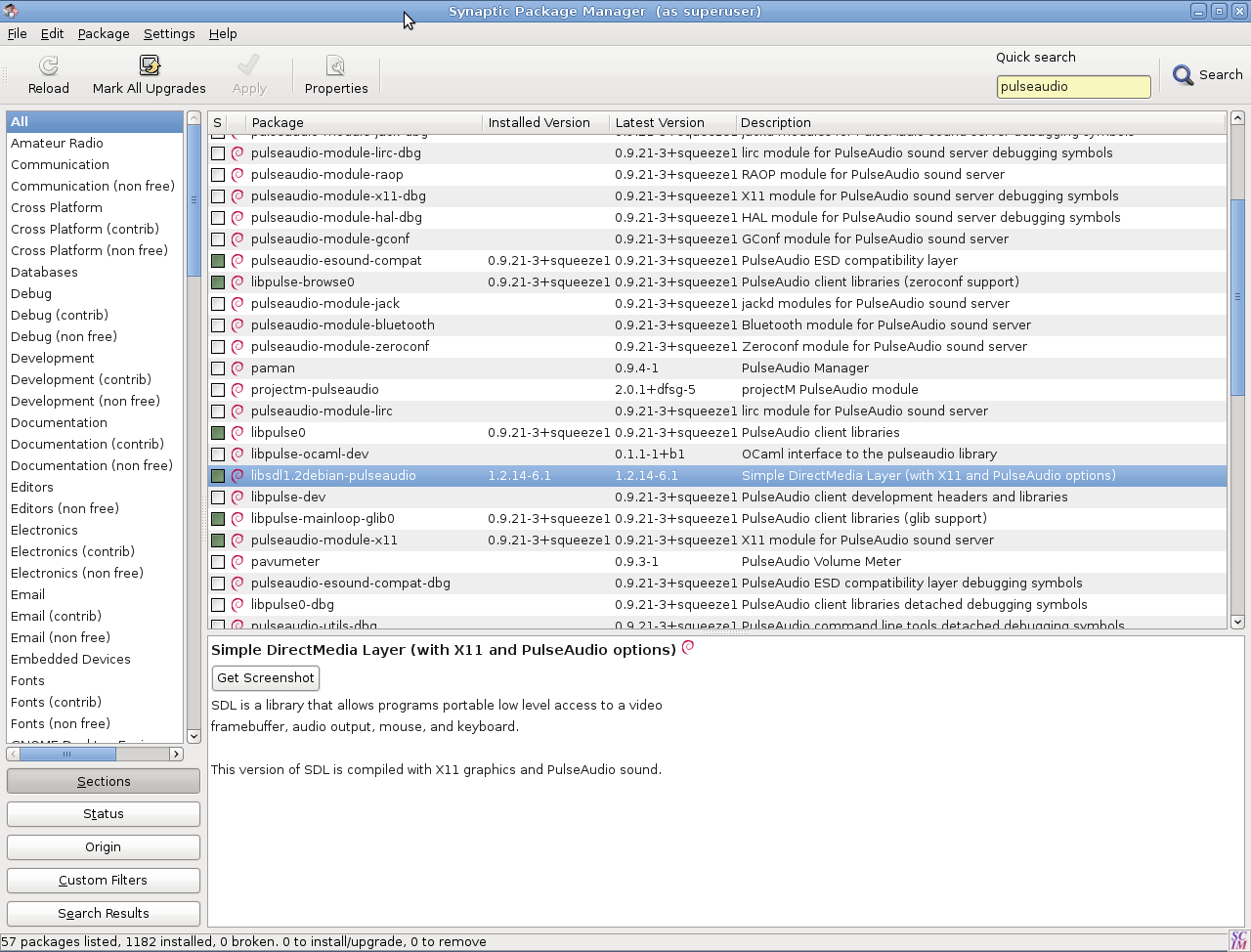This screenshot has width=1251, height=952.
Task: Open the Properties toolbar icon
Action: [335, 65]
